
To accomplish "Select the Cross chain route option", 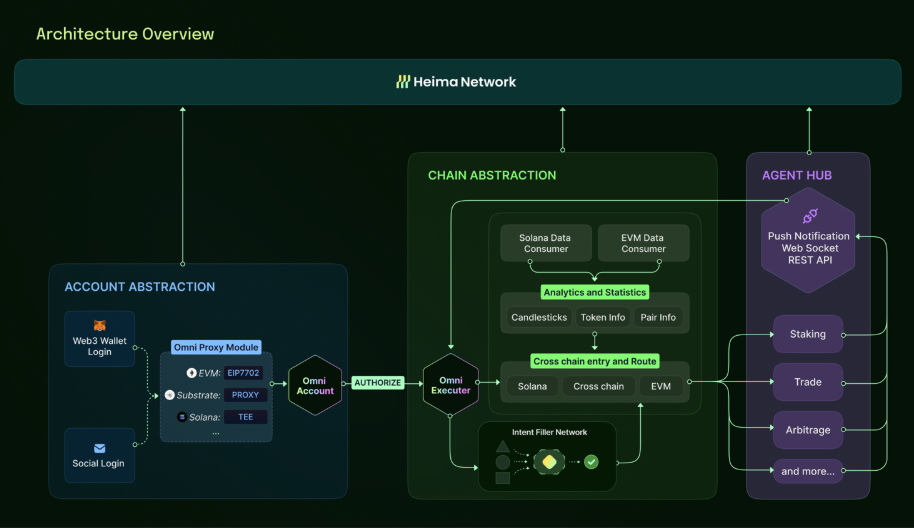I will [599, 386].
